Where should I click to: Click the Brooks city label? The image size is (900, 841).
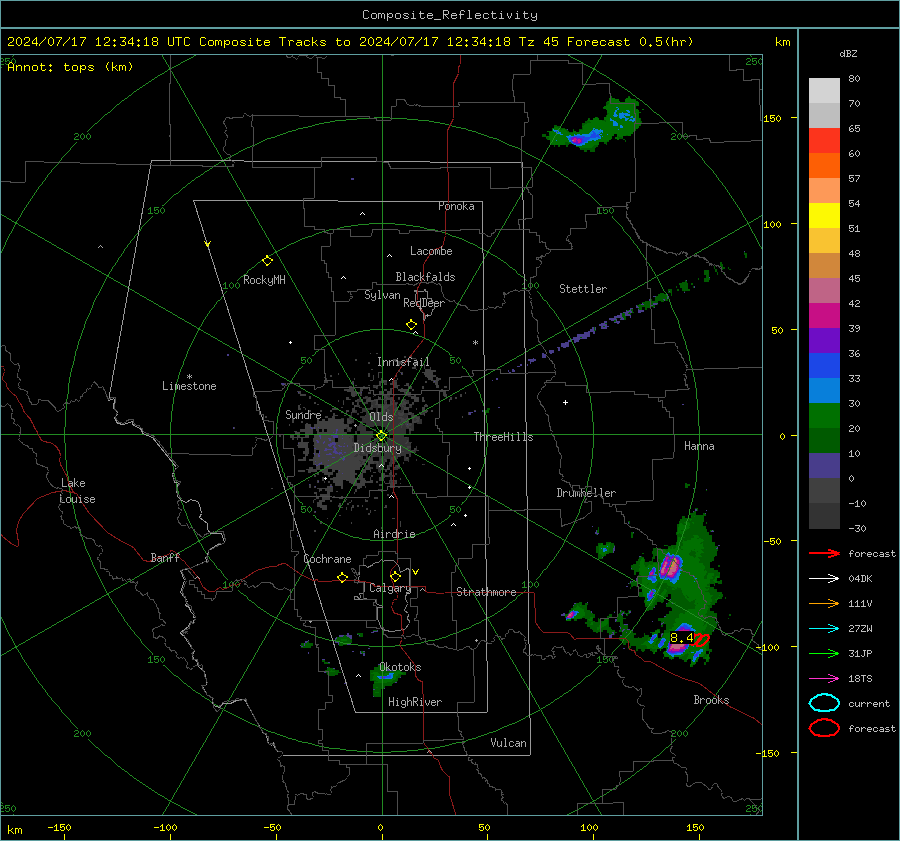point(711,700)
